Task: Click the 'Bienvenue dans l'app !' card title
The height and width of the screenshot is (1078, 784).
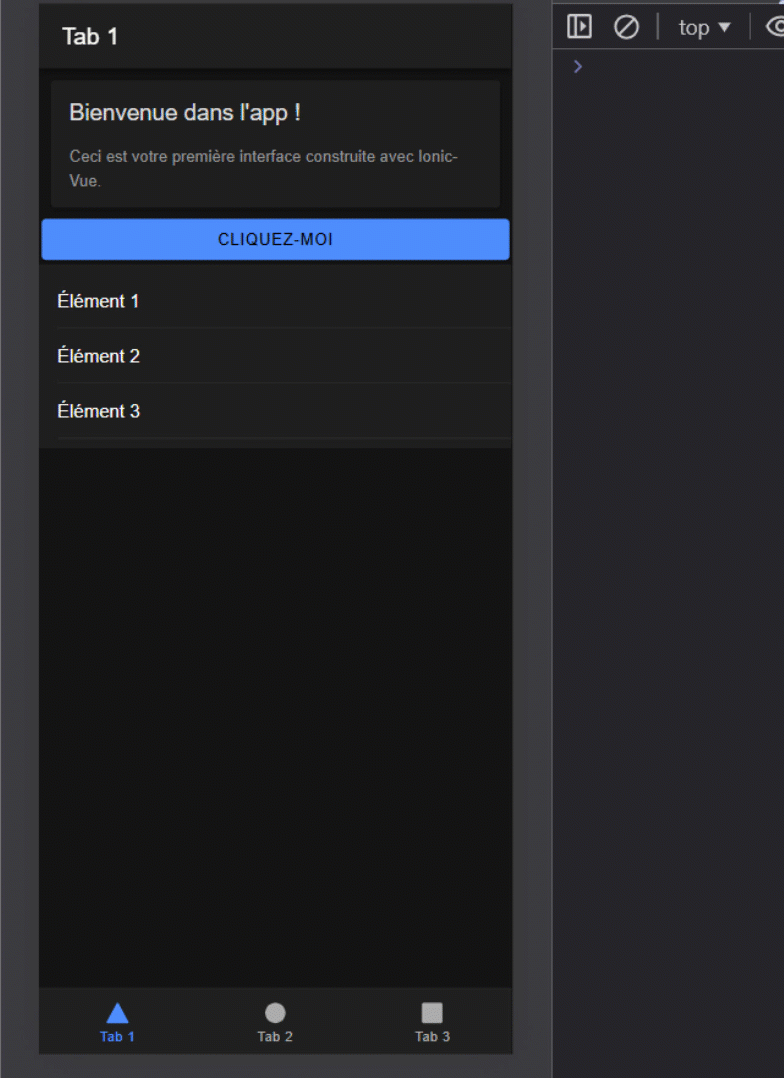Action: (185, 113)
